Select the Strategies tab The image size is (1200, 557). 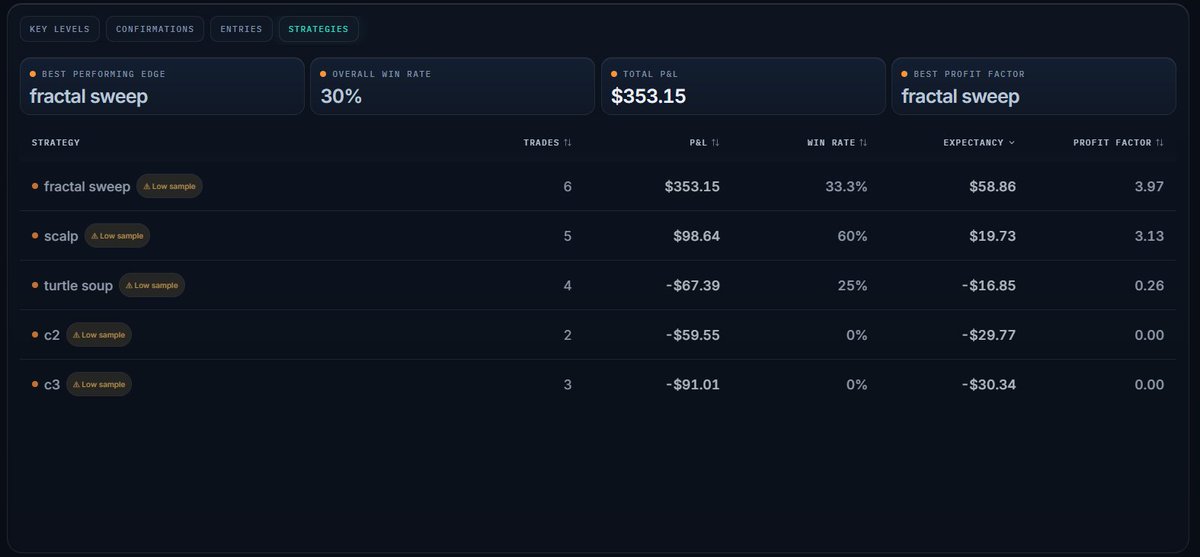pyautogui.click(x=318, y=29)
